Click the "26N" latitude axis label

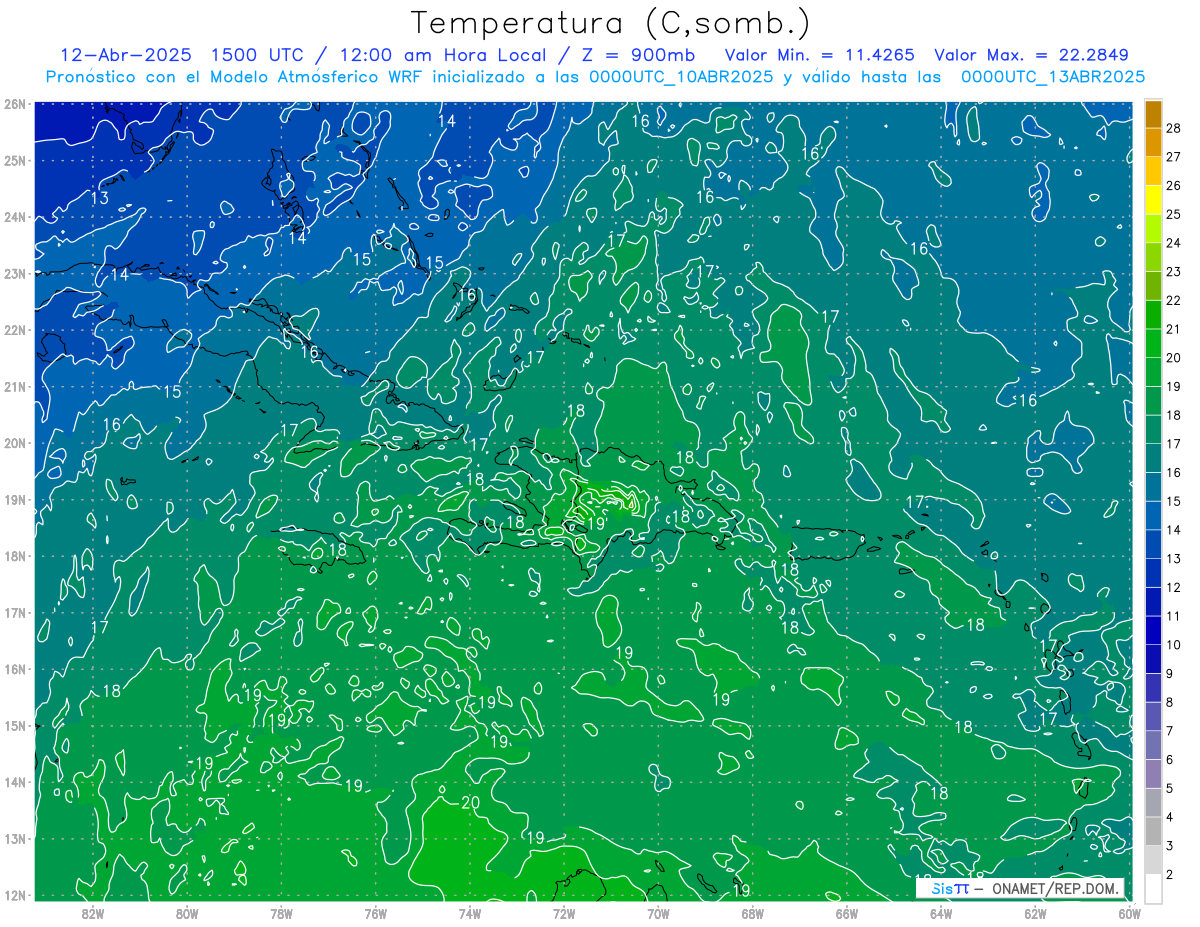click(15, 104)
